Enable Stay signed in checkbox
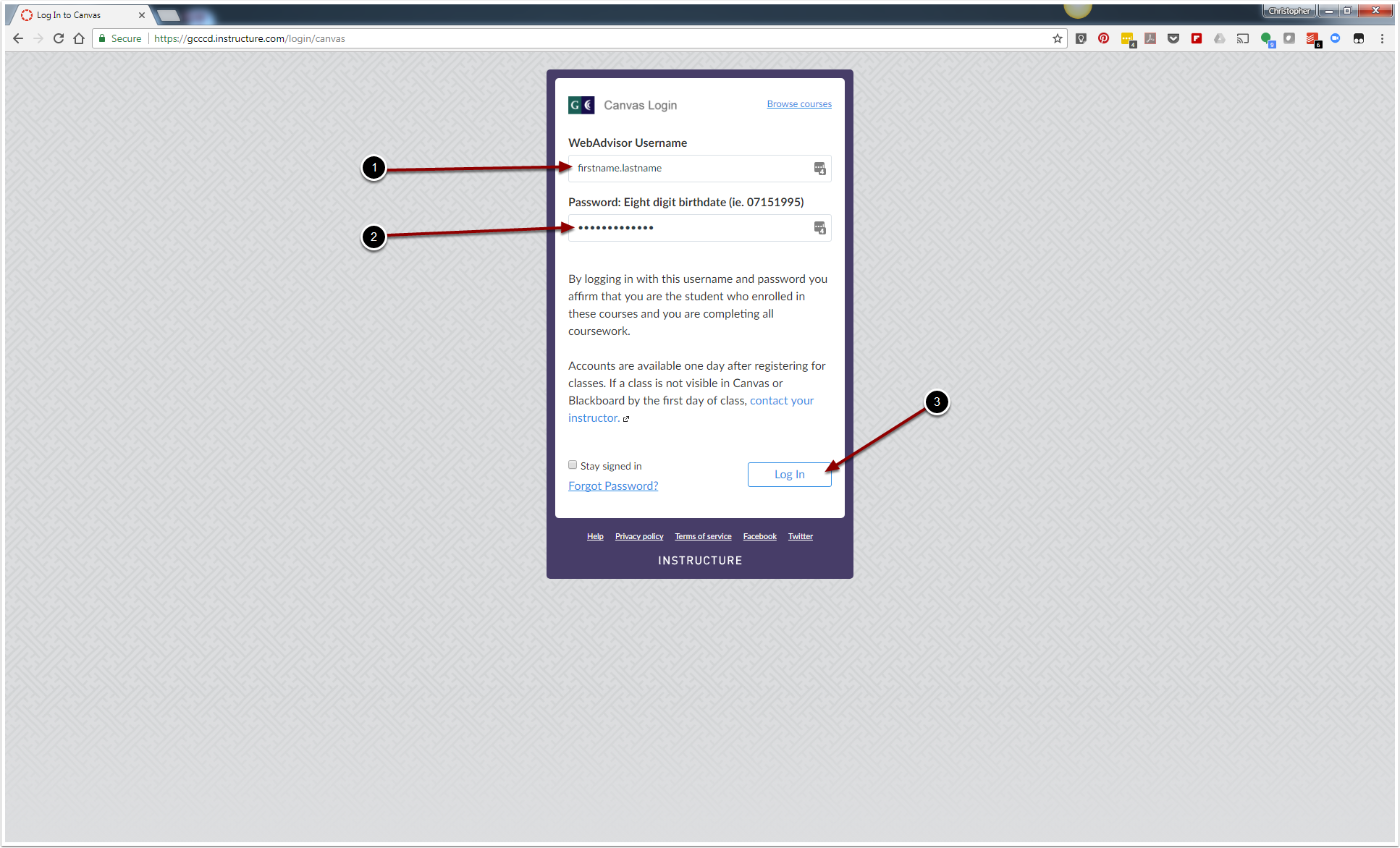The image size is (1400, 848). click(x=573, y=465)
